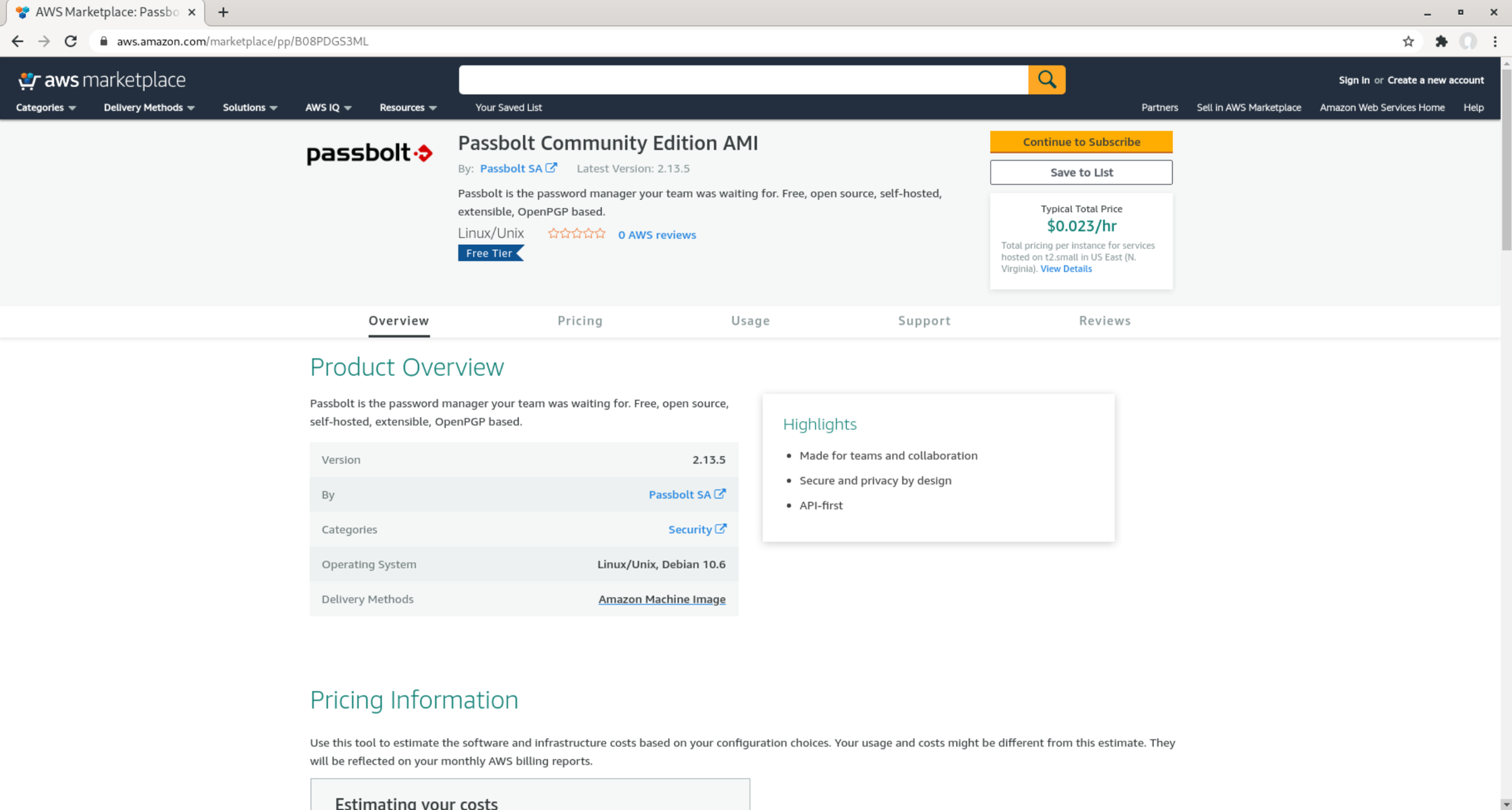Expand the Resources dropdown menu
The width and height of the screenshot is (1512, 810).
click(x=408, y=107)
